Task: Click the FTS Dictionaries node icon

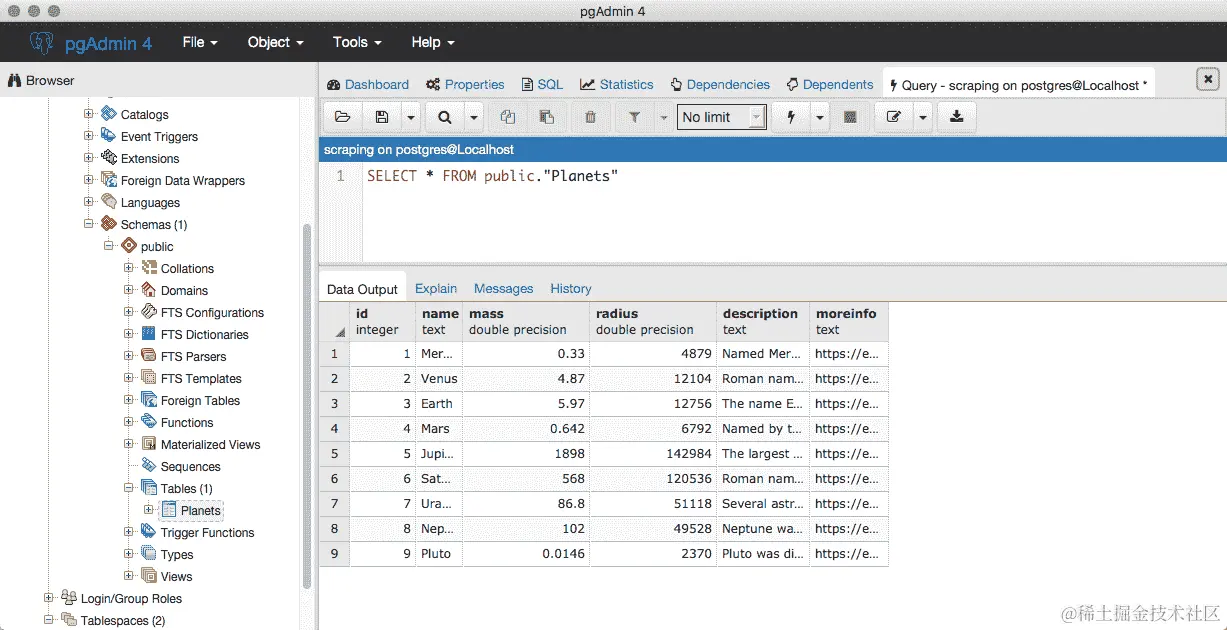Action: (x=148, y=334)
